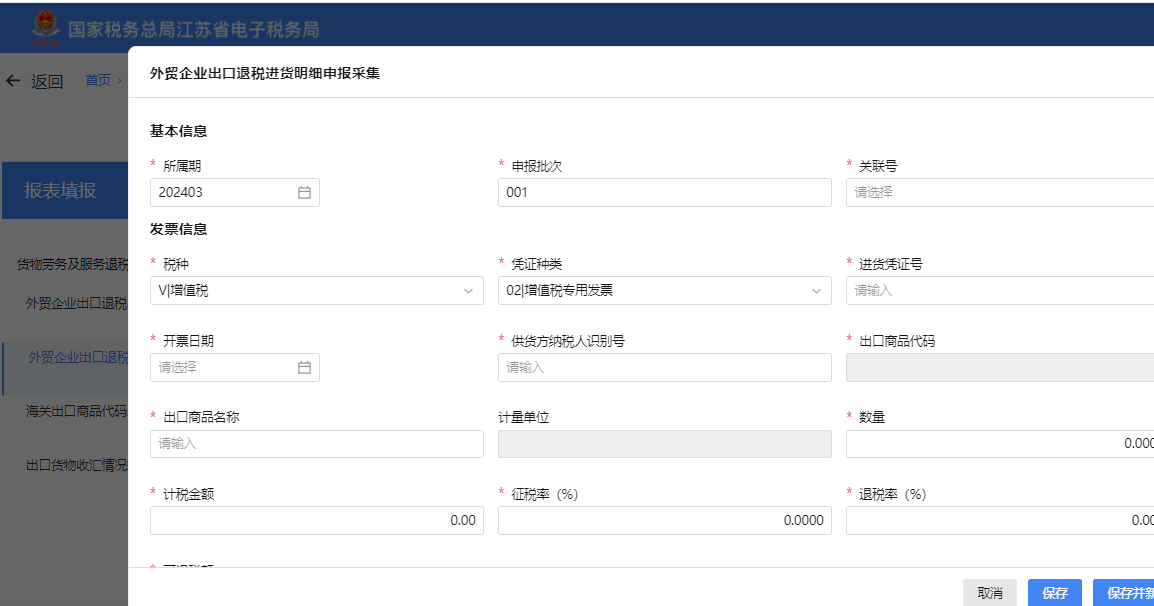This screenshot has height=606, width=1154.
Task: Focus the 申报批次 input field
Action: pyautogui.click(x=664, y=193)
